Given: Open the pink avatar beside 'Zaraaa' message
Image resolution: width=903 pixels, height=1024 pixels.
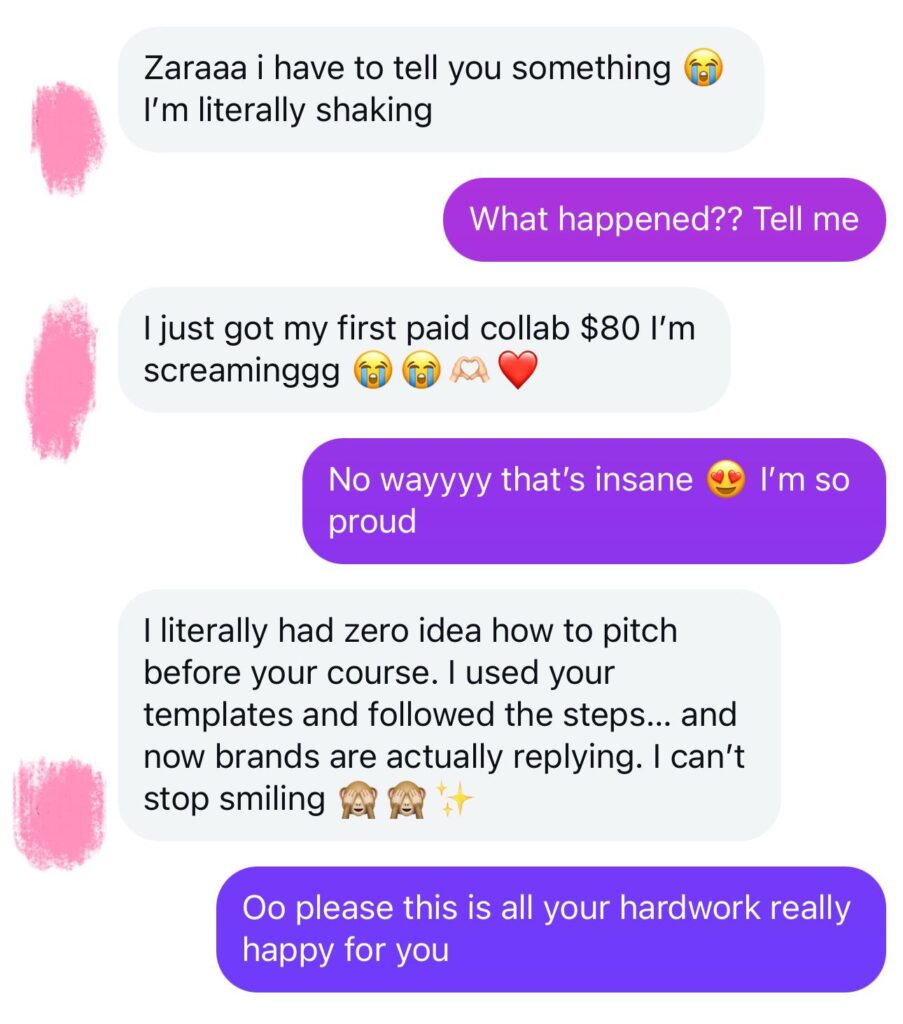Looking at the screenshot, I should coord(68,138).
